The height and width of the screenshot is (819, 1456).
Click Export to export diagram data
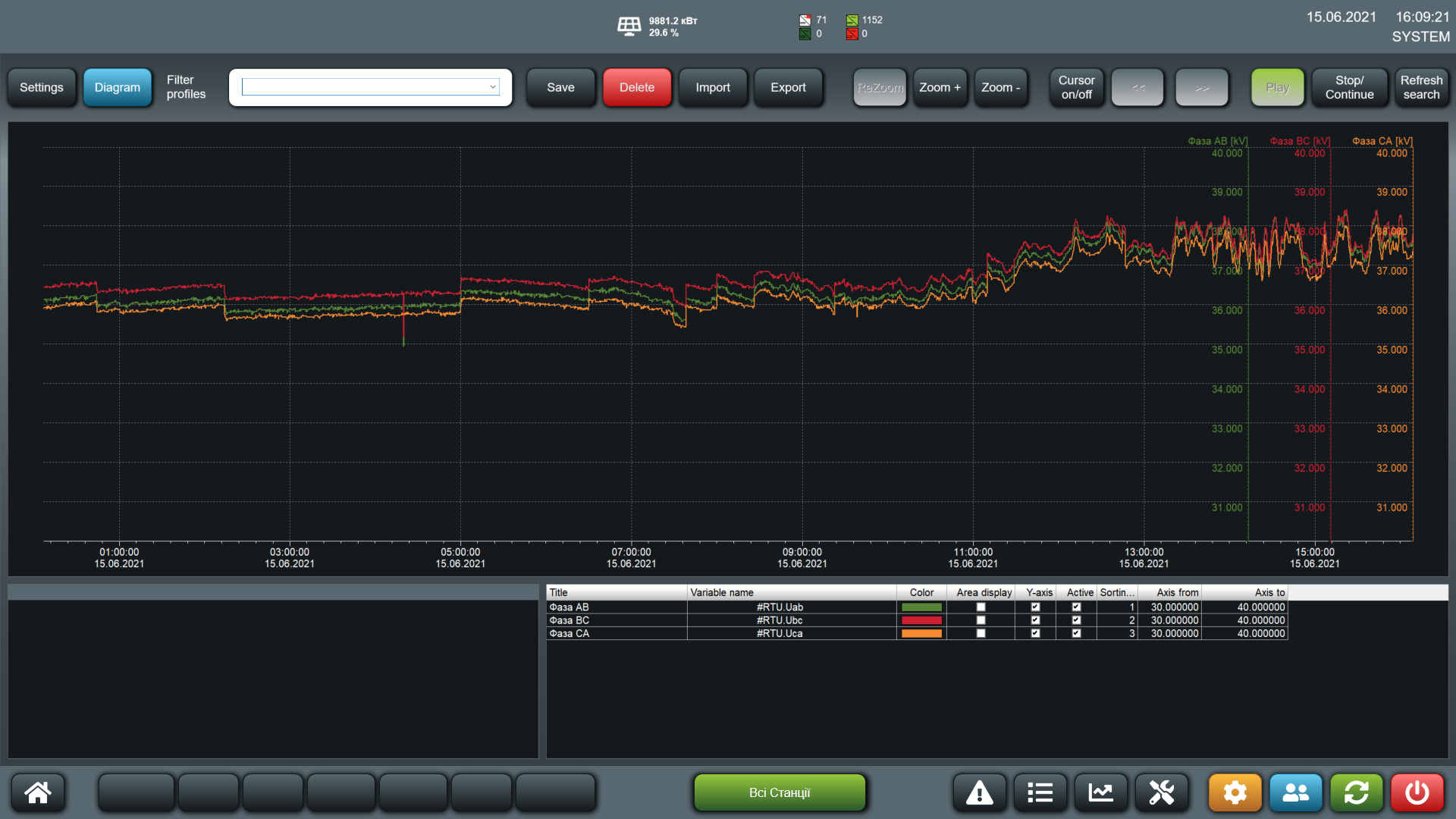(789, 87)
